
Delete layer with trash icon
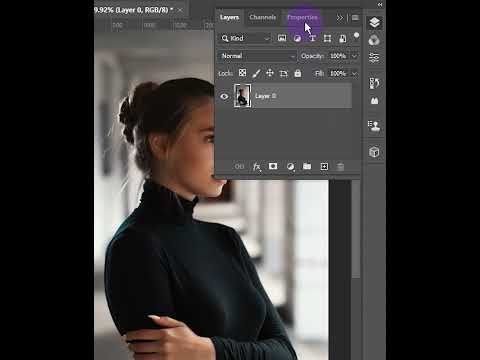click(340, 166)
